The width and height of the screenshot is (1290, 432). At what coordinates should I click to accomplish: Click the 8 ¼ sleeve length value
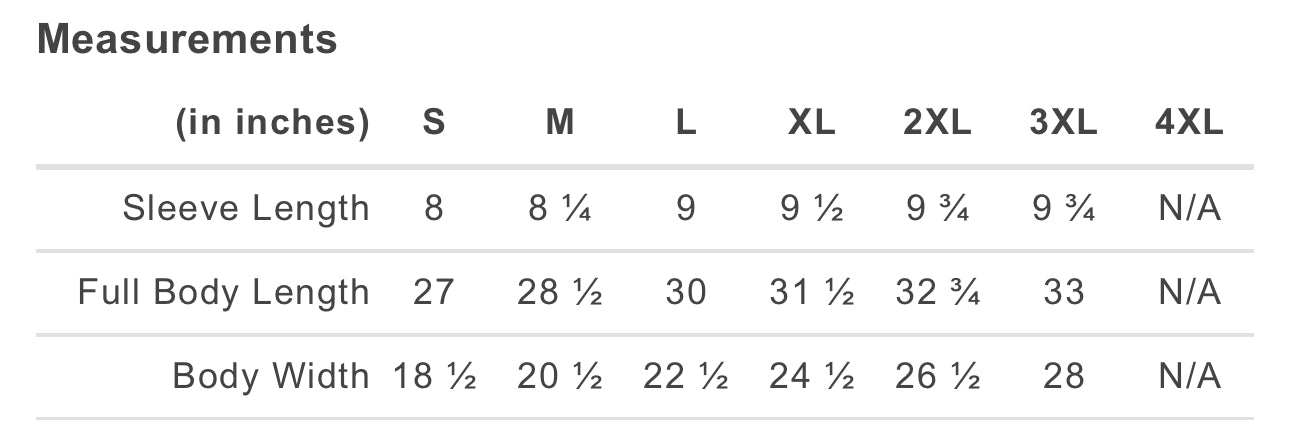560,208
